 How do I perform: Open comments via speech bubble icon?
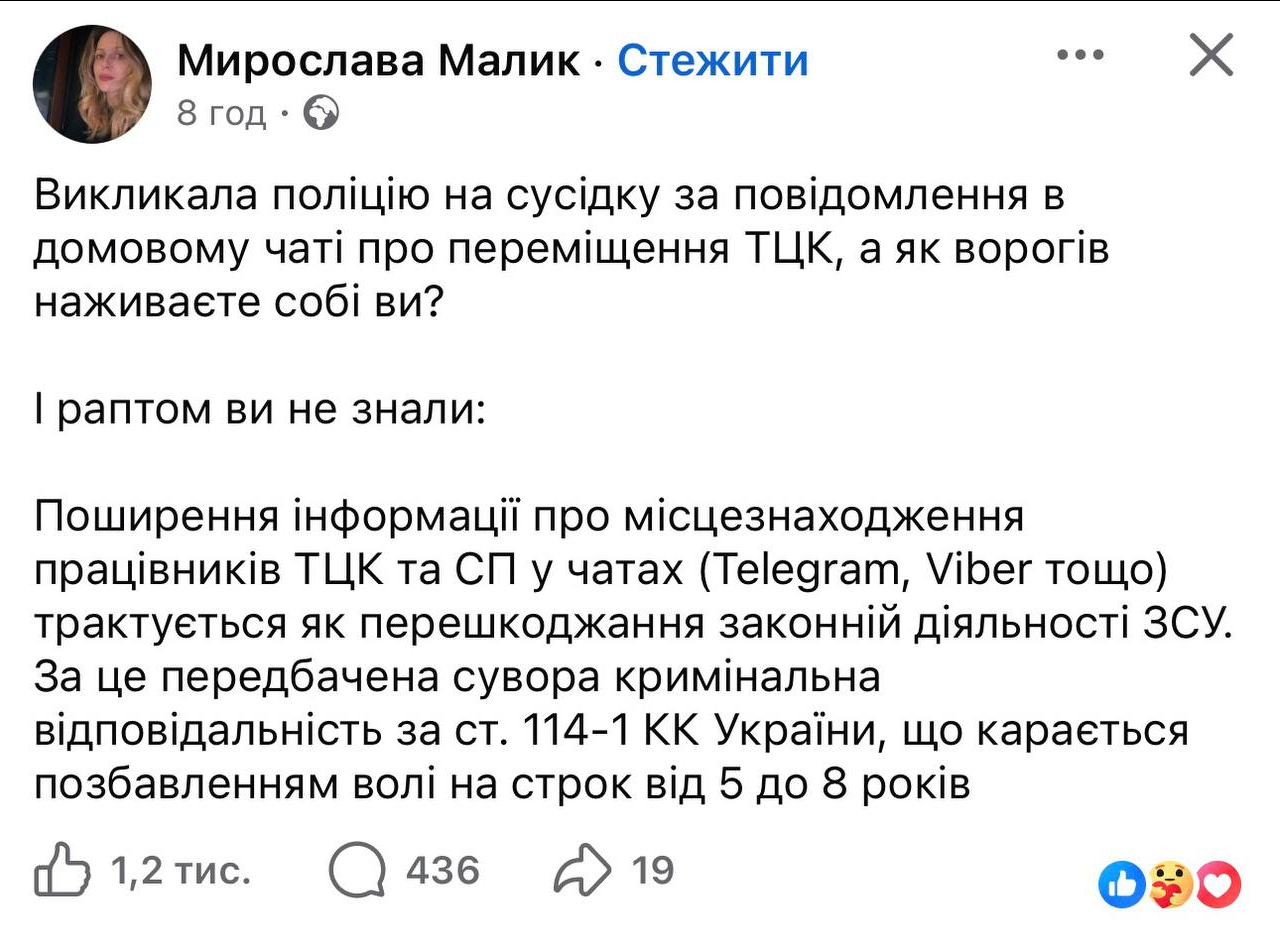[357, 871]
